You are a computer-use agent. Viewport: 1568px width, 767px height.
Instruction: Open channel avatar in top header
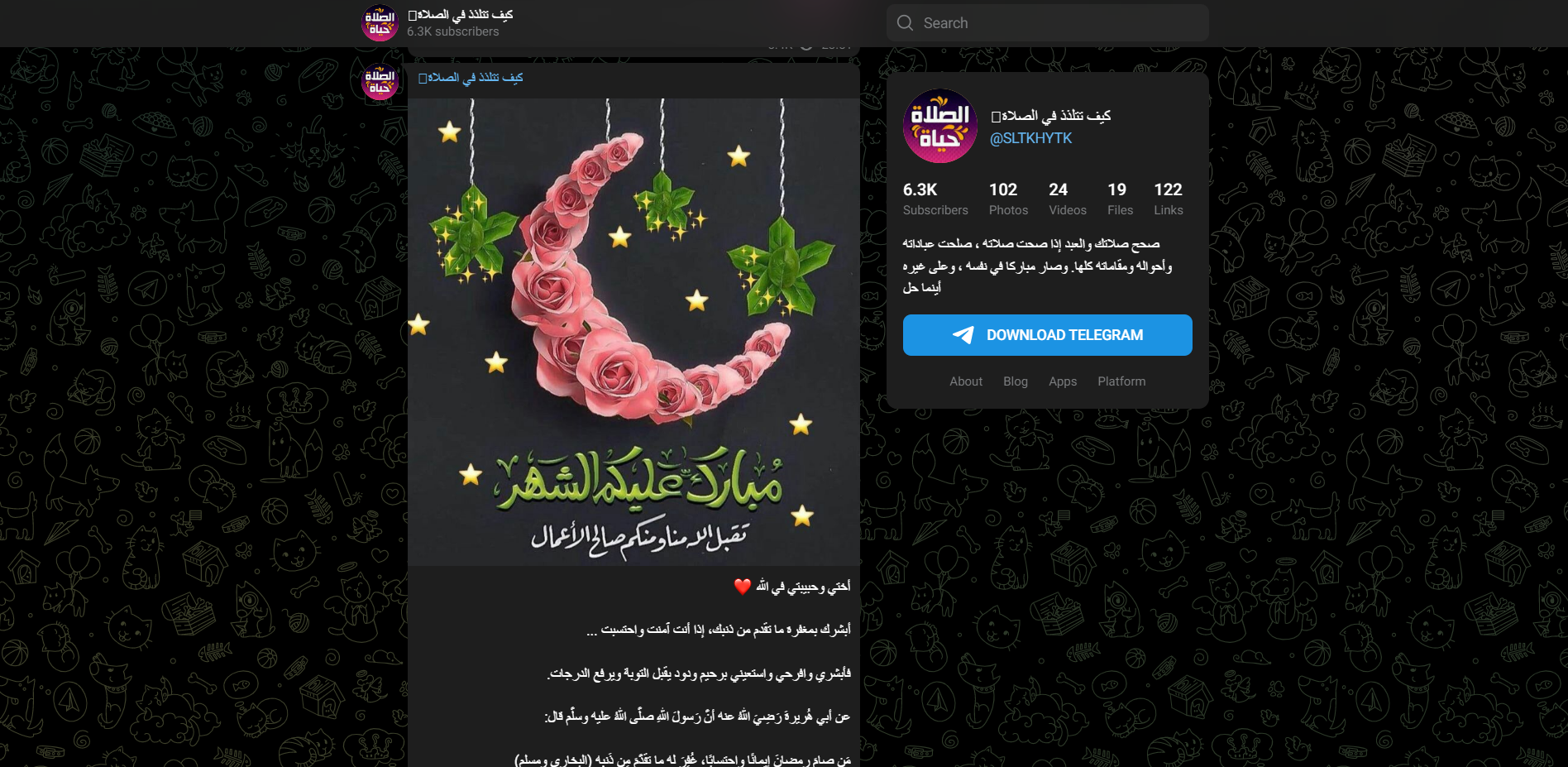tap(380, 23)
